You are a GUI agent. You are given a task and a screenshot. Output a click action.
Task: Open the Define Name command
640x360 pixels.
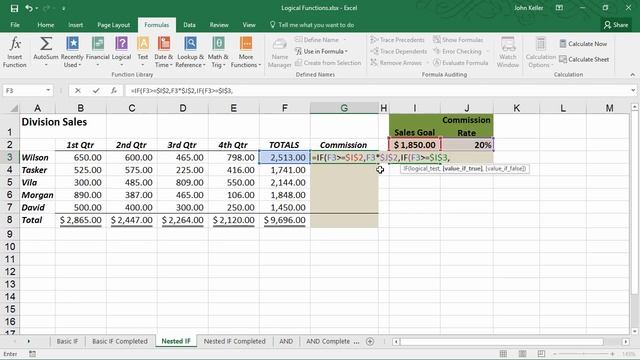[317, 40]
